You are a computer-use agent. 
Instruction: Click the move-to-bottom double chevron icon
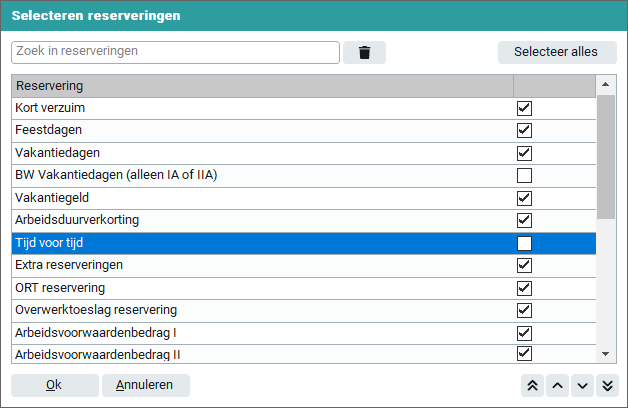(x=607, y=386)
